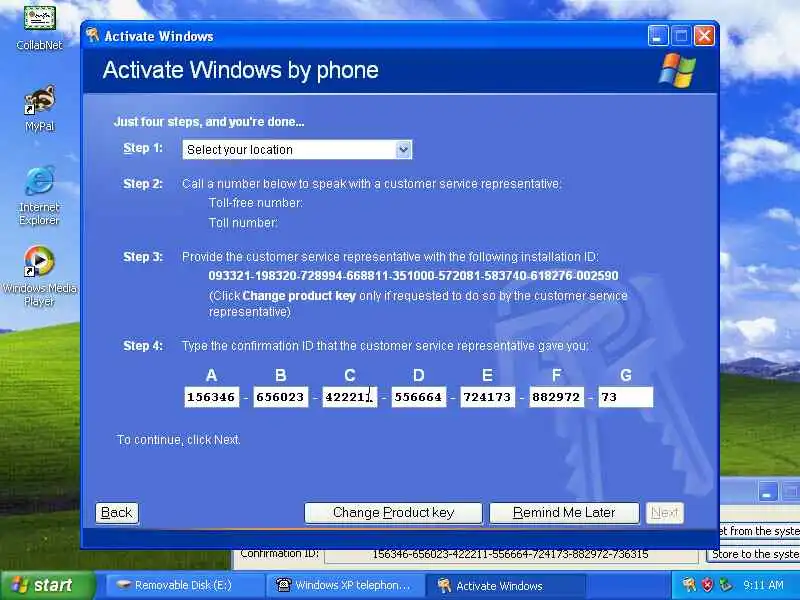Image resolution: width=800 pixels, height=600 pixels.
Task: Click confirmation ID field D
Action: pos(418,397)
